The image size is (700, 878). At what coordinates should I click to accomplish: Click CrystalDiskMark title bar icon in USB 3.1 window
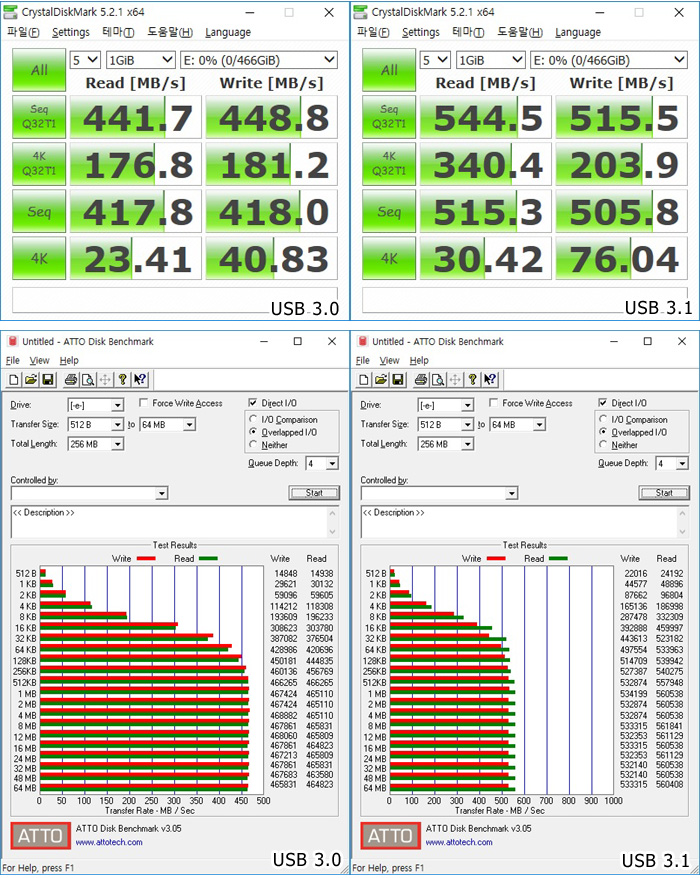tap(361, 12)
